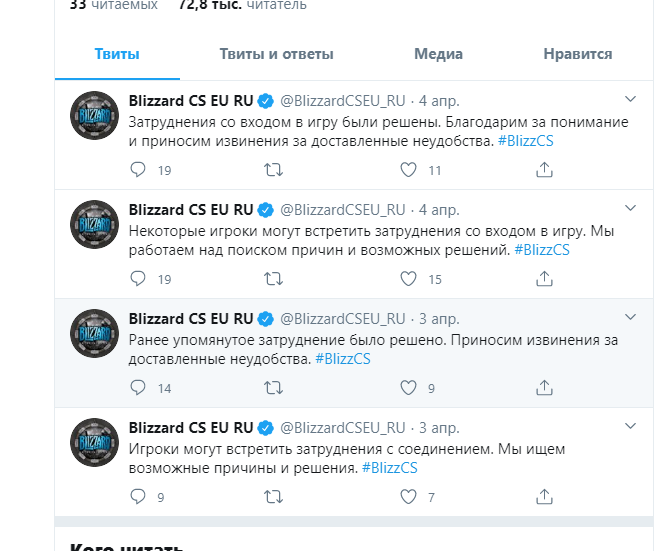The width and height of the screenshot is (669, 551).
Task: Select the 'Нравится' tab
Action: 578,54
